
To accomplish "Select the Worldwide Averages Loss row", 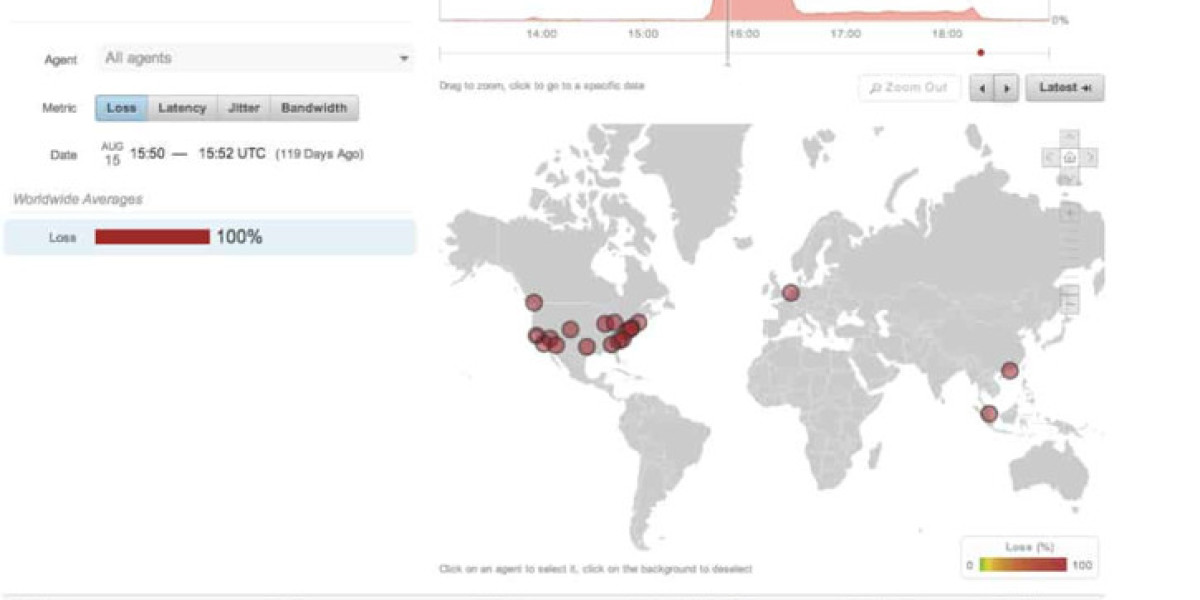I will [209, 237].
